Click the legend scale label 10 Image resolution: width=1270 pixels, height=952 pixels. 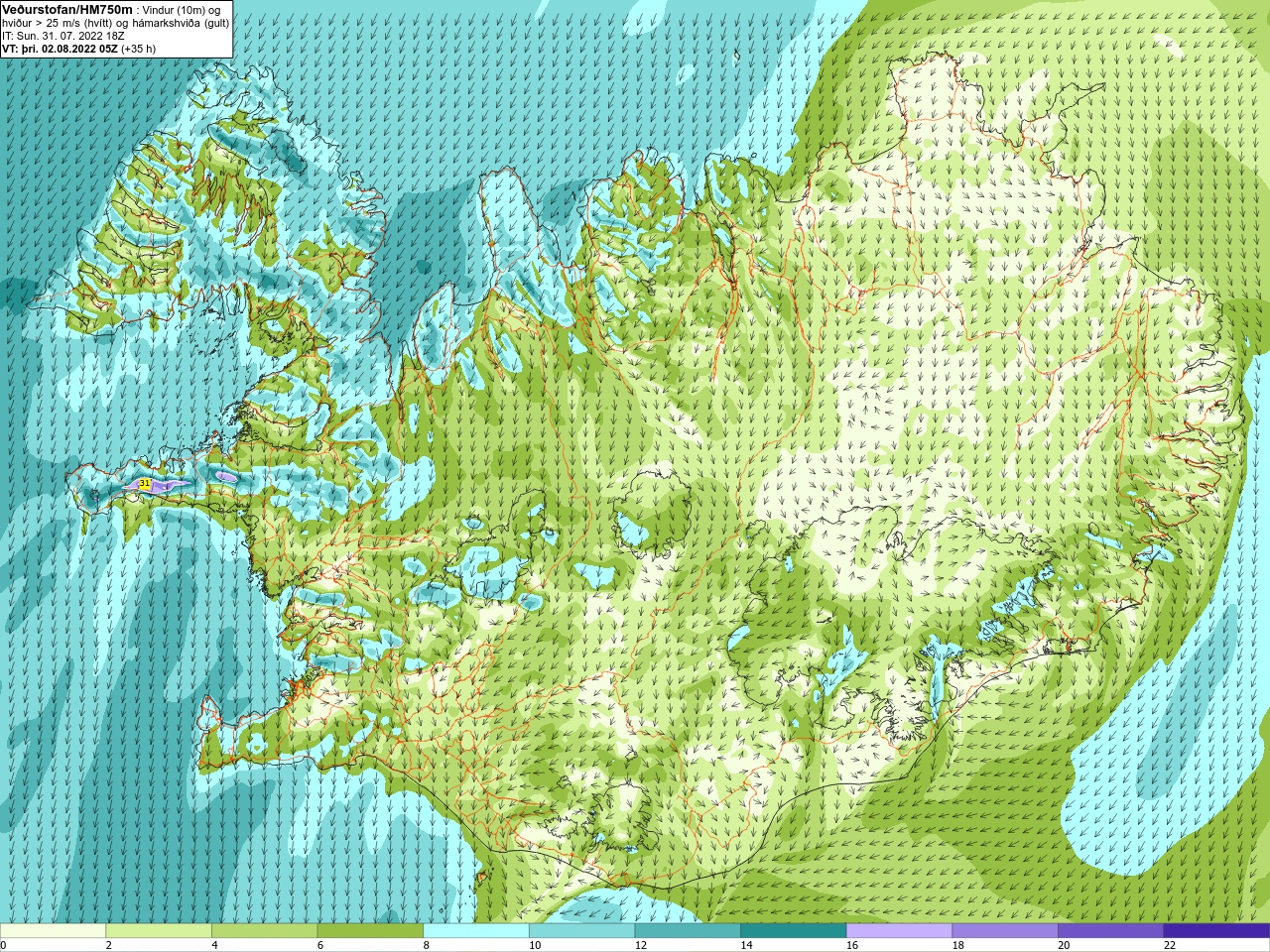535,945
